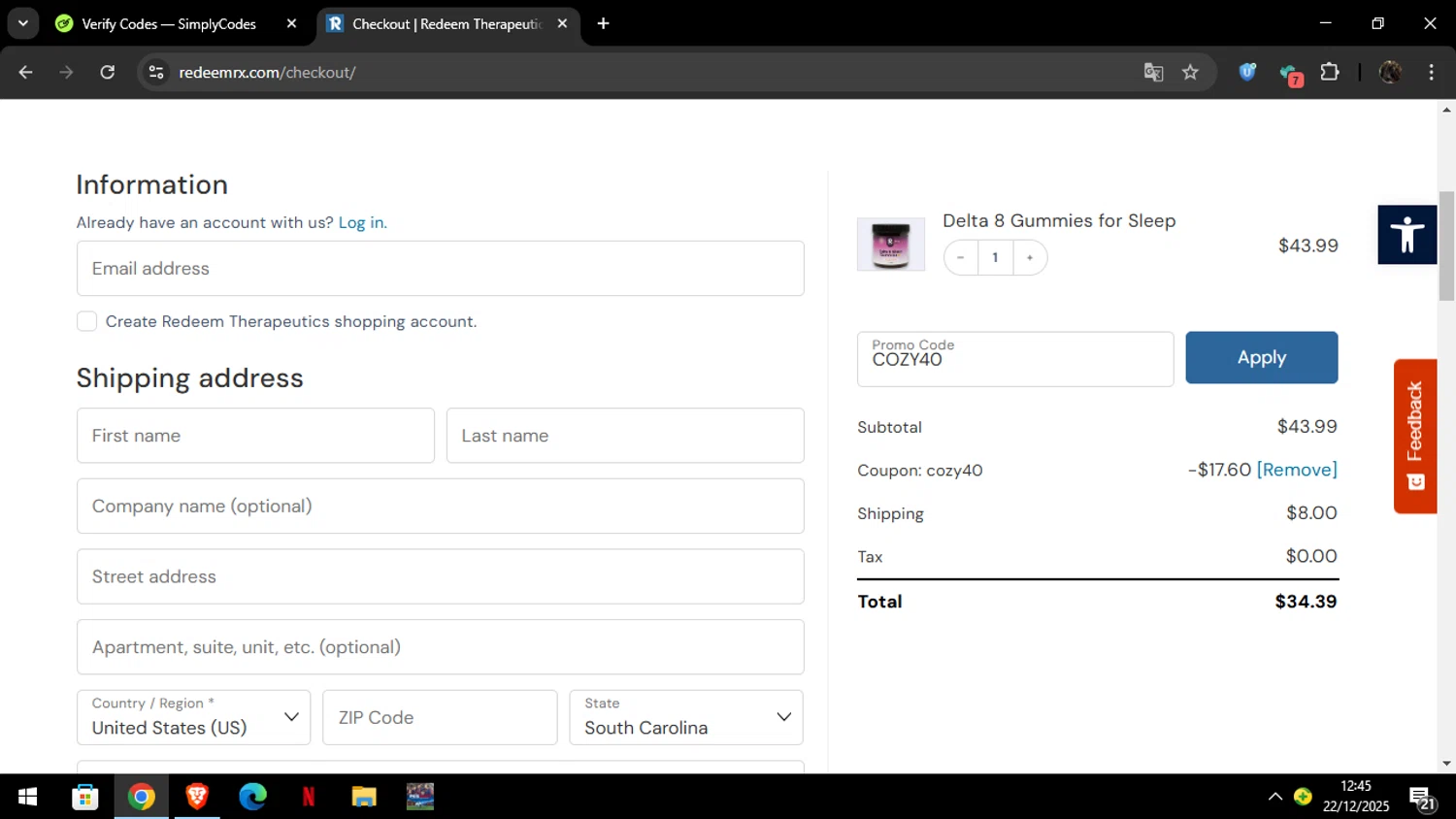Open Microsoft Edge from taskbar

pos(253,797)
